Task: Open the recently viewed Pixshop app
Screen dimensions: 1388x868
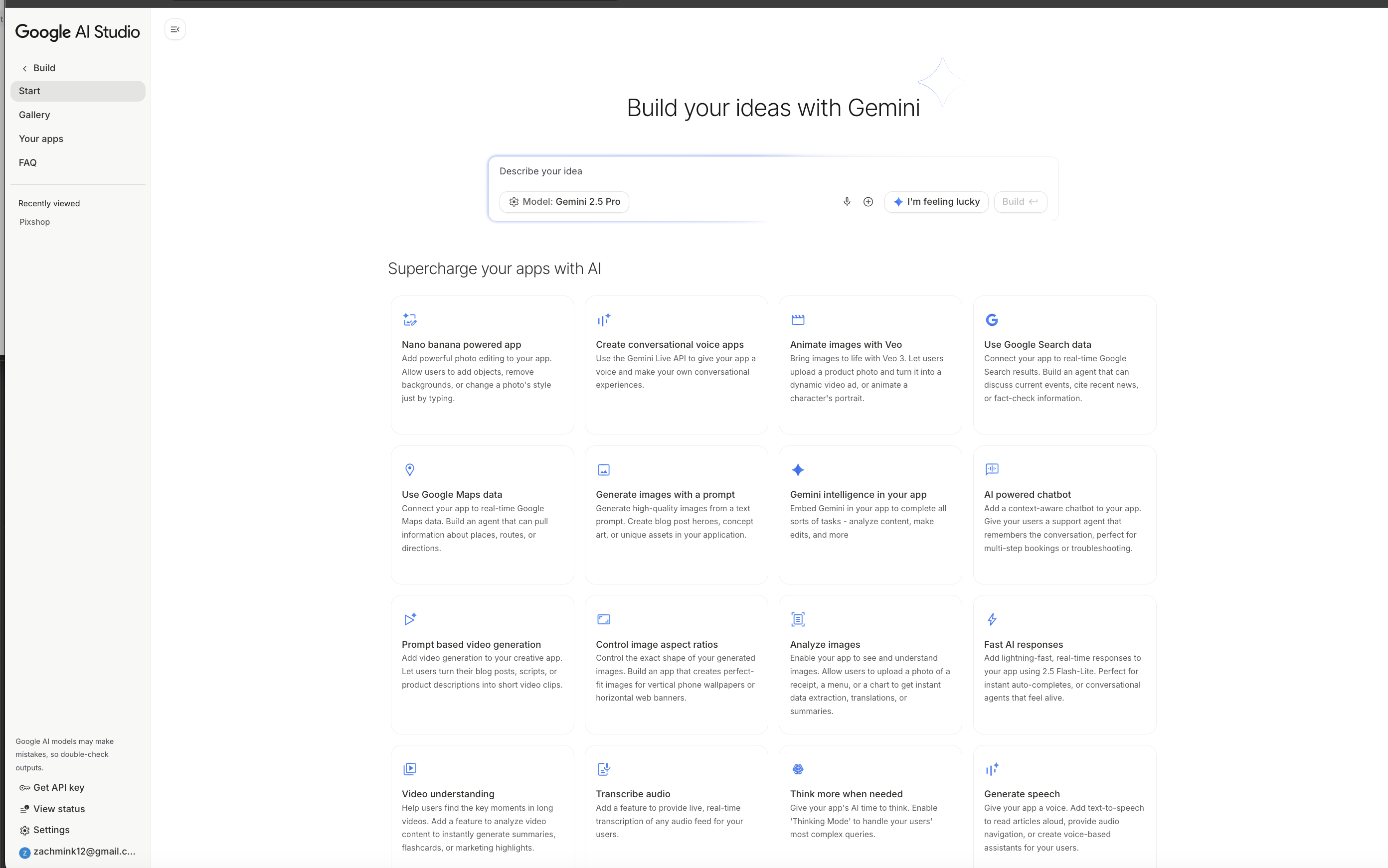Action: point(34,222)
